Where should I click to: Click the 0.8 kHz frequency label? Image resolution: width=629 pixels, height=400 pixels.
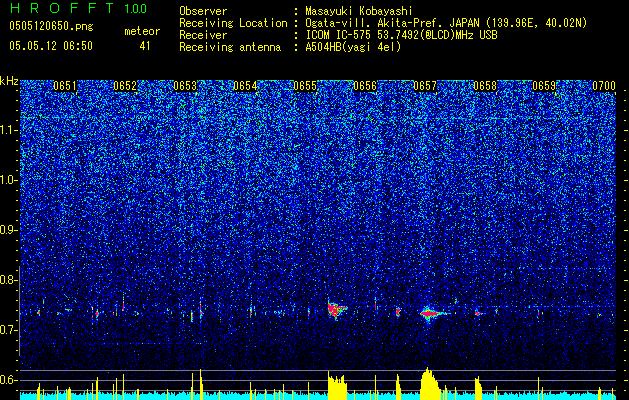[x=8, y=280]
